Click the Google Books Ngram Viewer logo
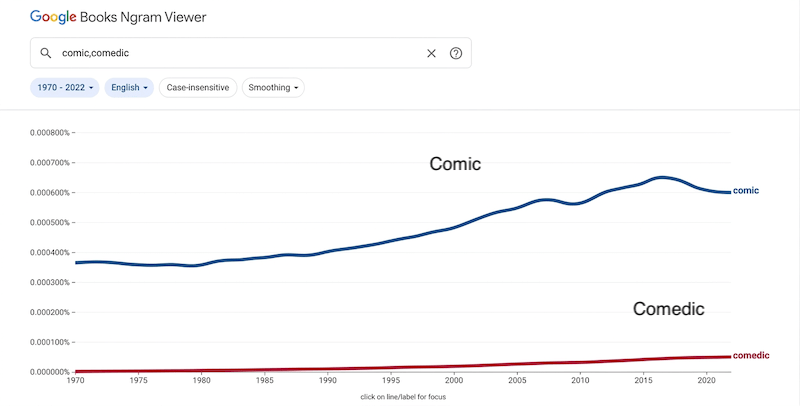This screenshot has width=800, height=406. [x=124, y=17]
